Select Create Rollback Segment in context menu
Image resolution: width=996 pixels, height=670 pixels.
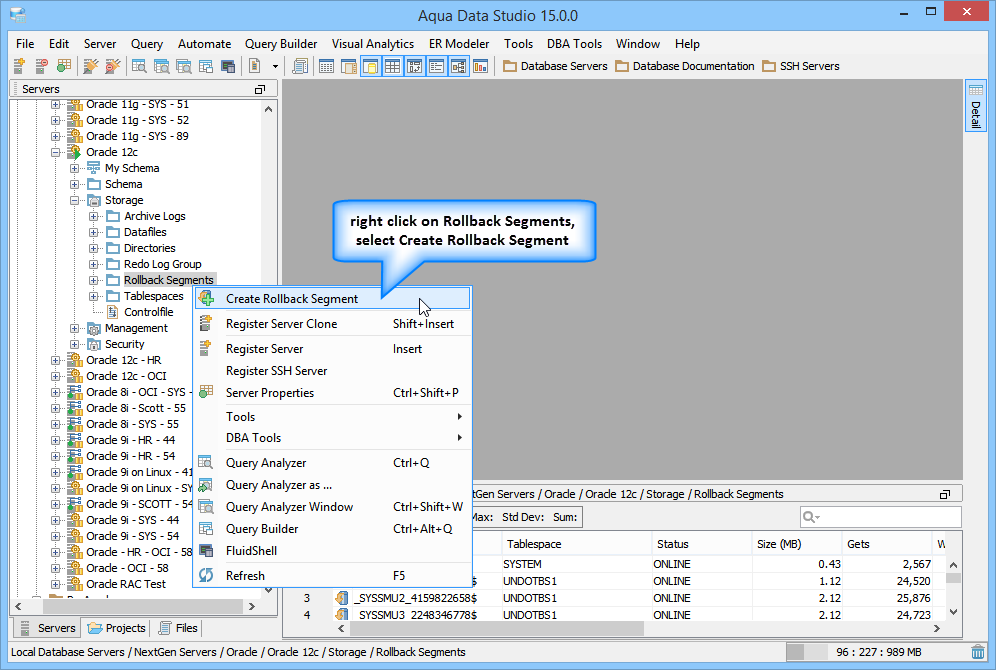coord(332,298)
